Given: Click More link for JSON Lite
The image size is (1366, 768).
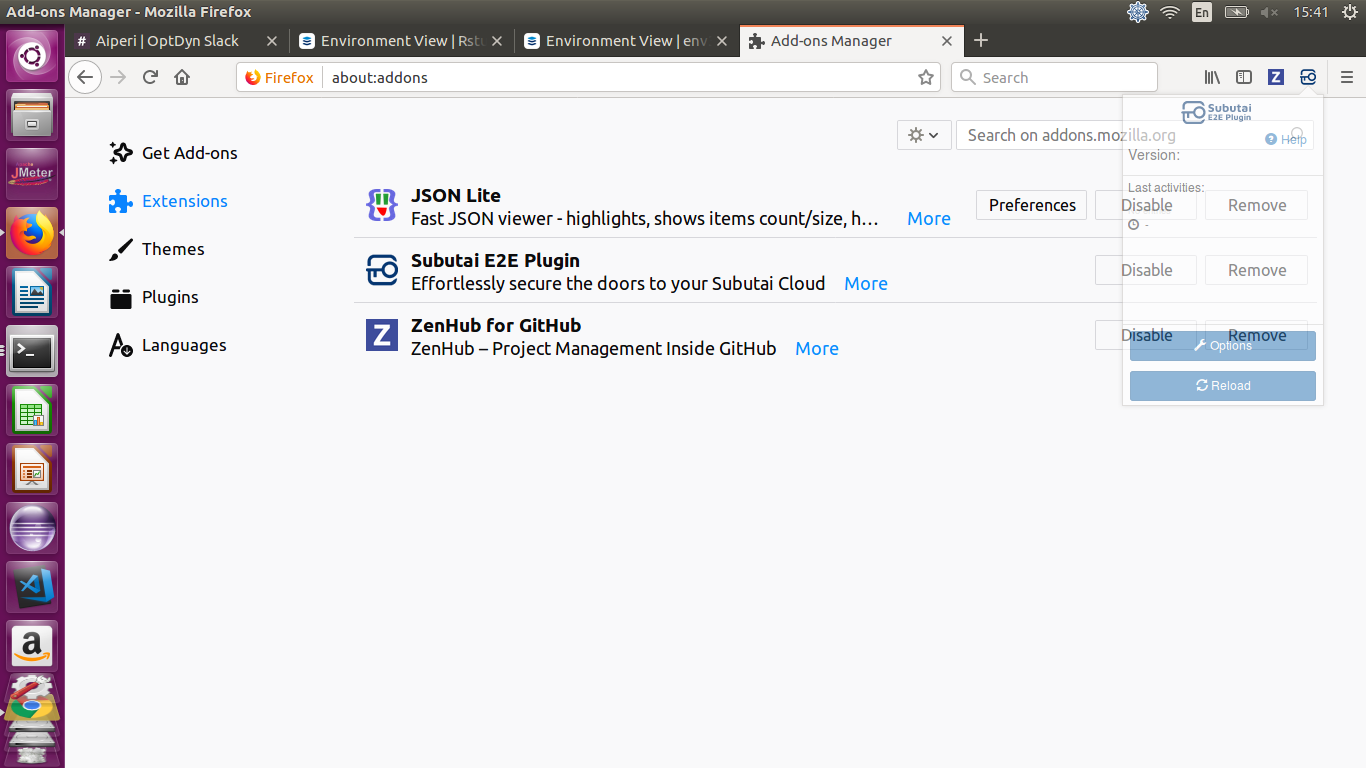Looking at the screenshot, I should coord(929,219).
